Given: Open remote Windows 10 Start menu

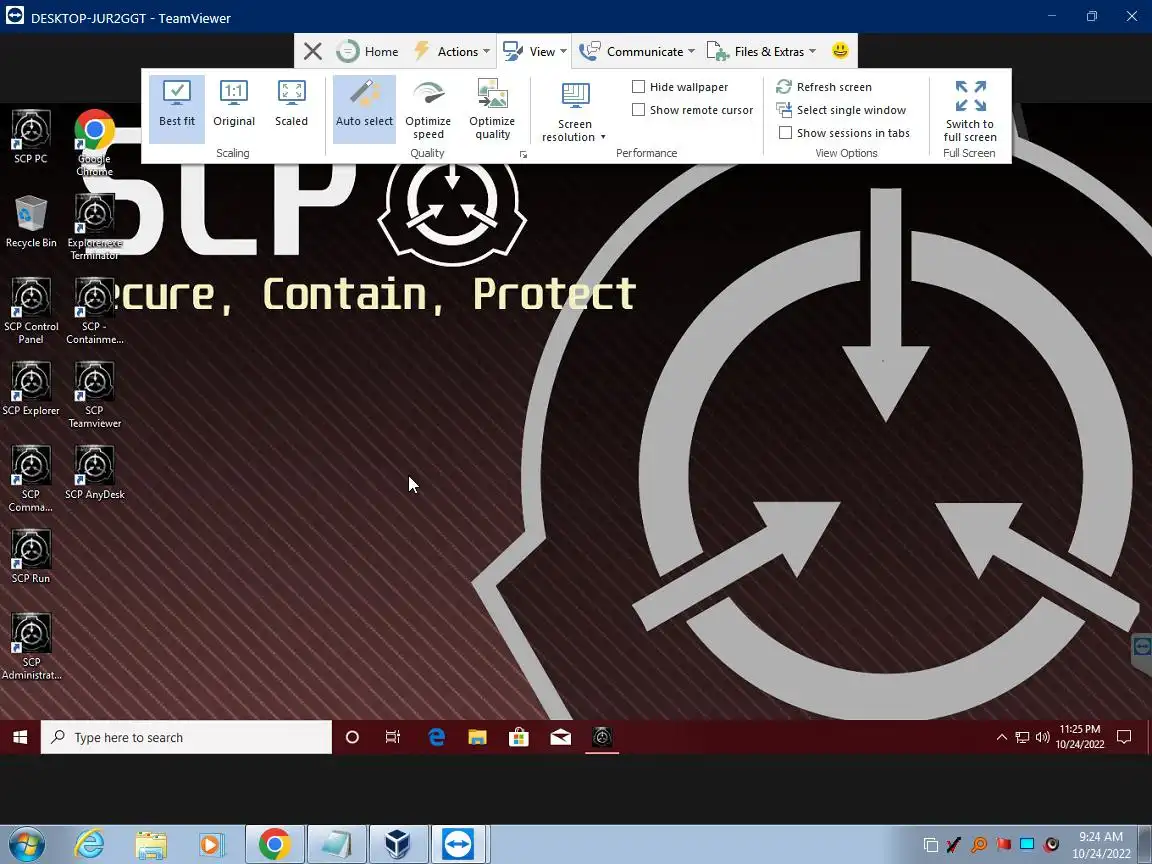Looking at the screenshot, I should (20, 737).
